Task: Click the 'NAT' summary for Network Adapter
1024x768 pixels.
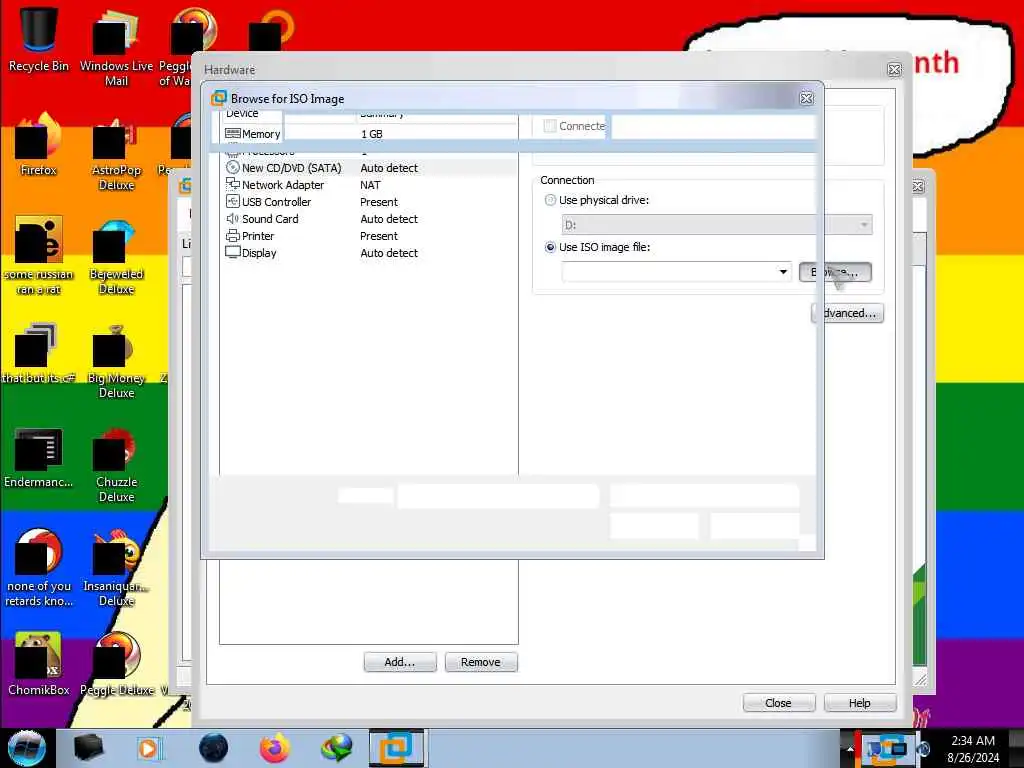Action: click(370, 185)
